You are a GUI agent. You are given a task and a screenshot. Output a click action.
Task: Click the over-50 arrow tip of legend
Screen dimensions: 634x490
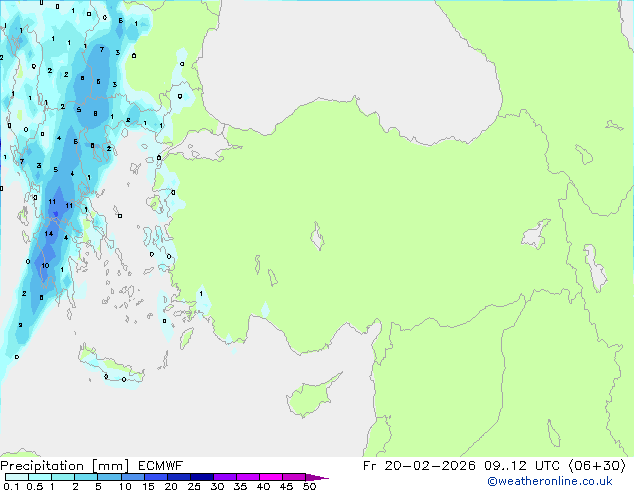(x=317, y=478)
